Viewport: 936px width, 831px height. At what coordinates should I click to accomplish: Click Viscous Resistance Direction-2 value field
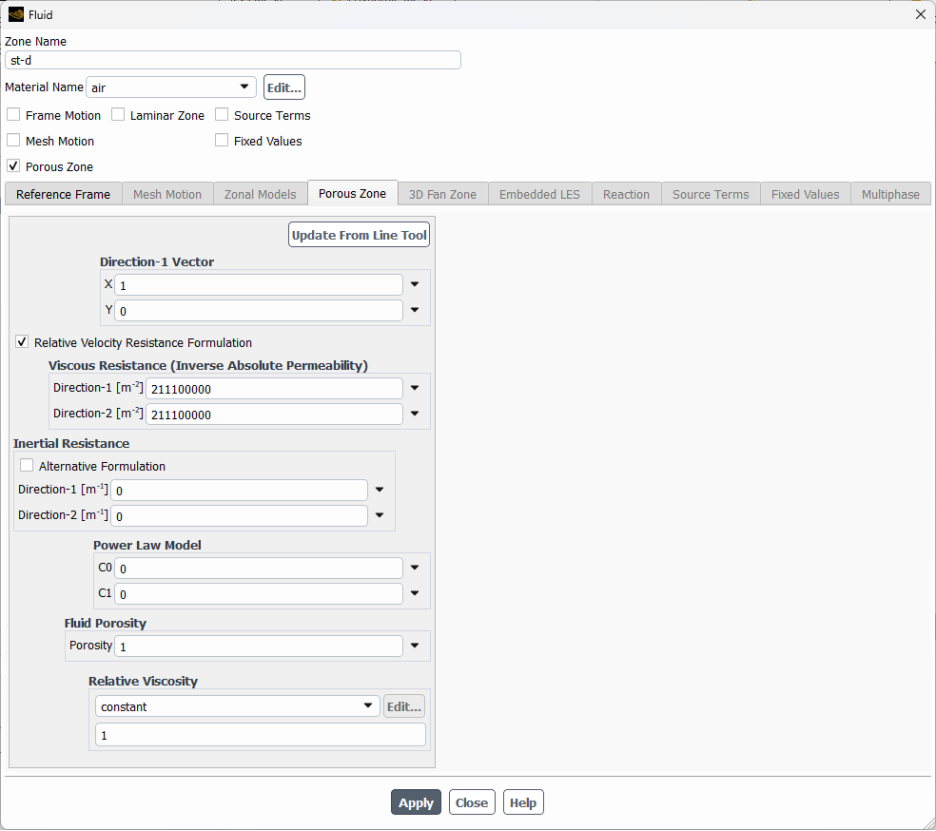[x=275, y=414]
